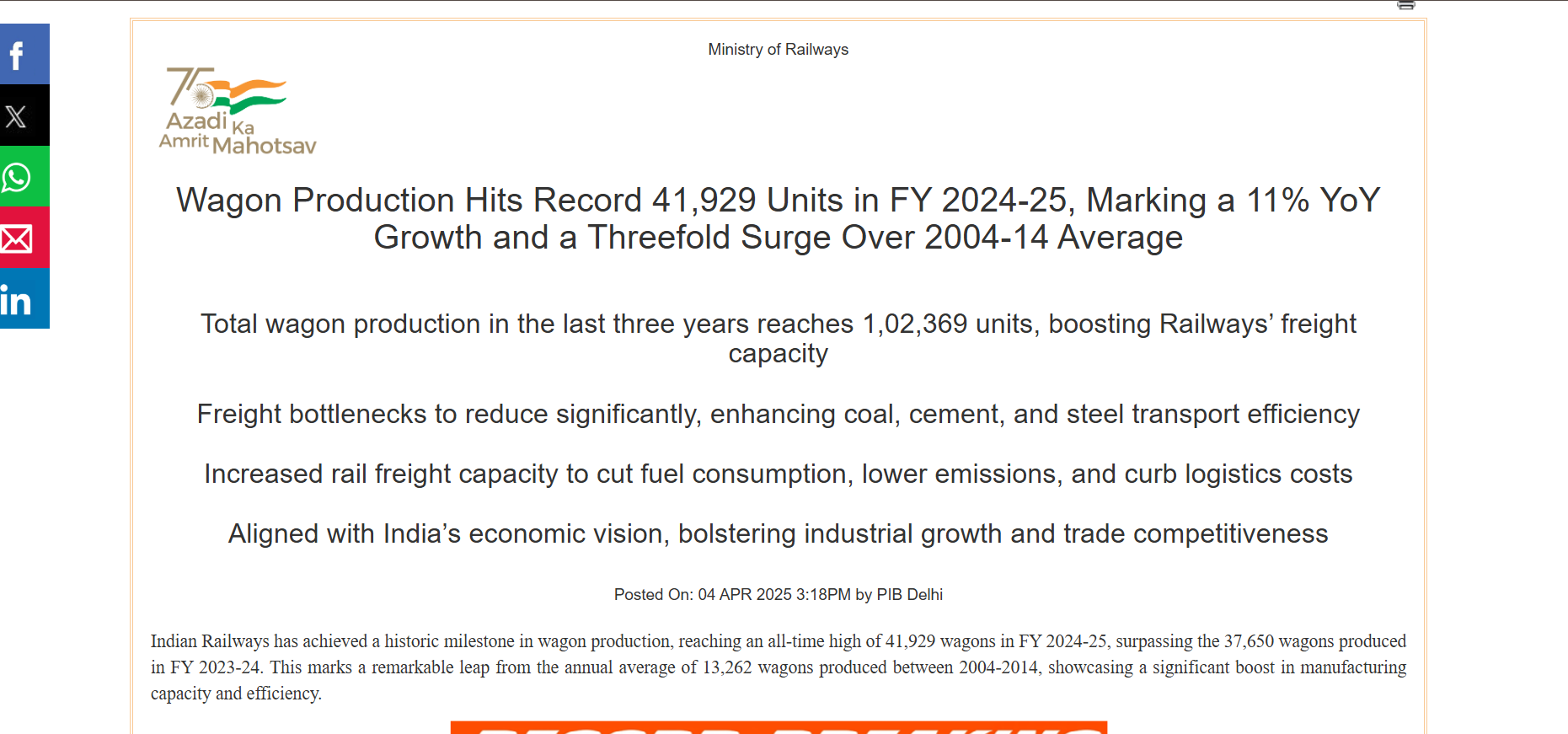1568x734 pixels.
Task: Click the 'Freight bottlenecks to reduce significantly' subheading
Action: pos(778,414)
